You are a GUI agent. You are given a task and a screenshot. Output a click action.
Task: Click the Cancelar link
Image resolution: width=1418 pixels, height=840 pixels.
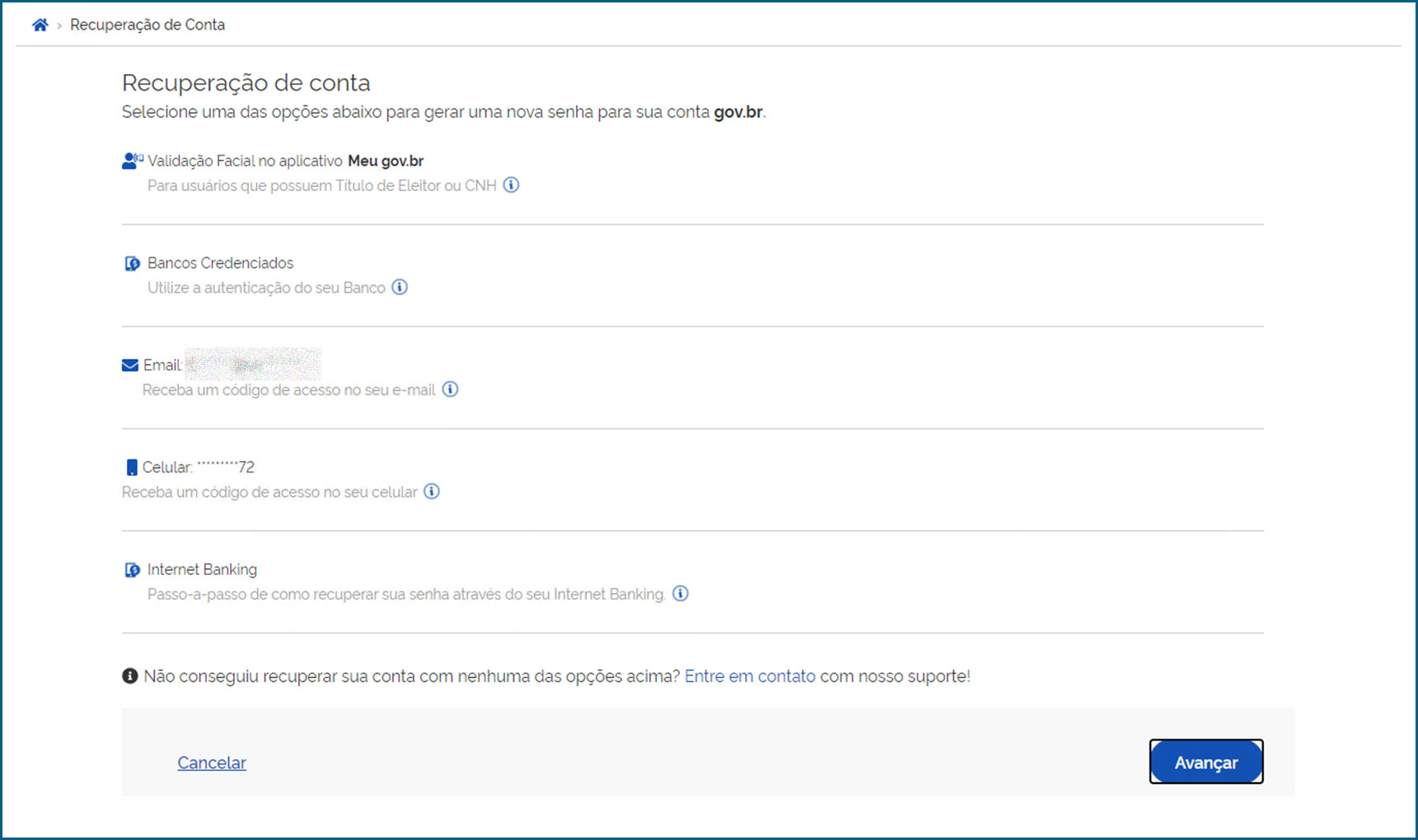tap(212, 763)
